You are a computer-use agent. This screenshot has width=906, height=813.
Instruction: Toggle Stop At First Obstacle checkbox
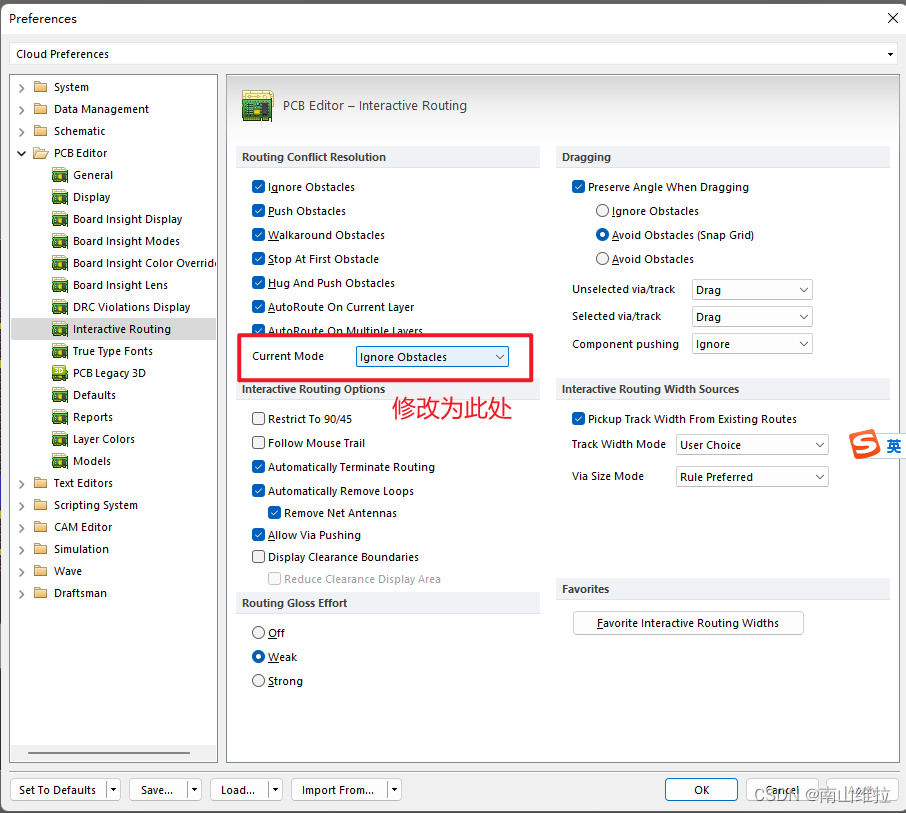[258, 259]
